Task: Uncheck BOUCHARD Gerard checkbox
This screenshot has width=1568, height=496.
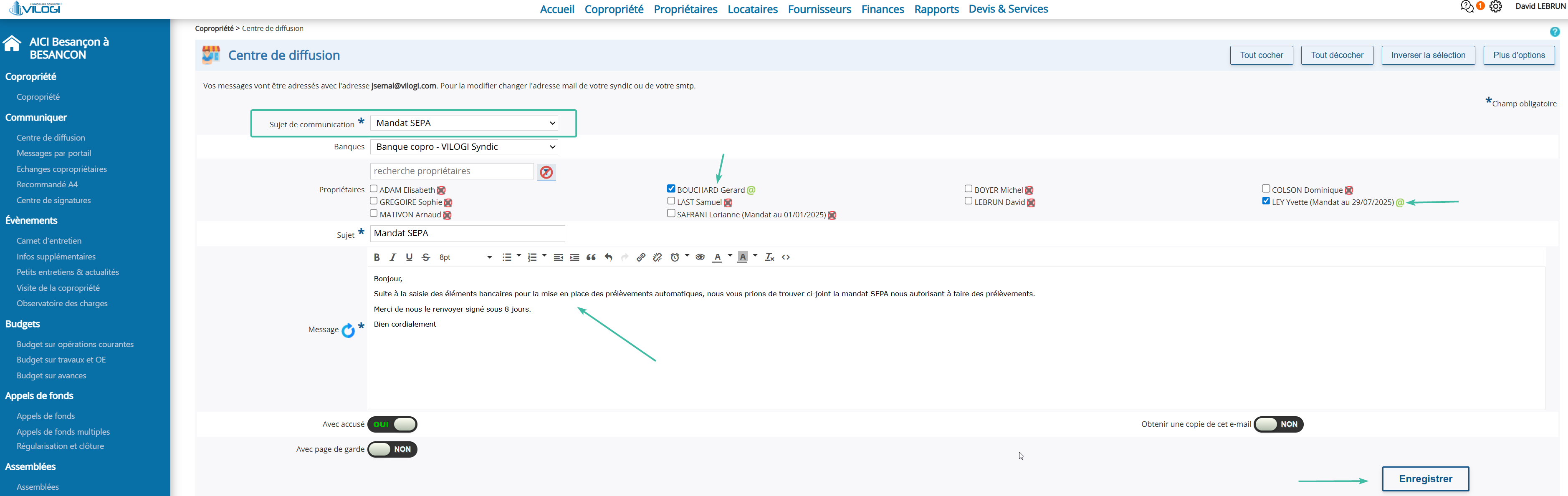Action: point(671,189)
